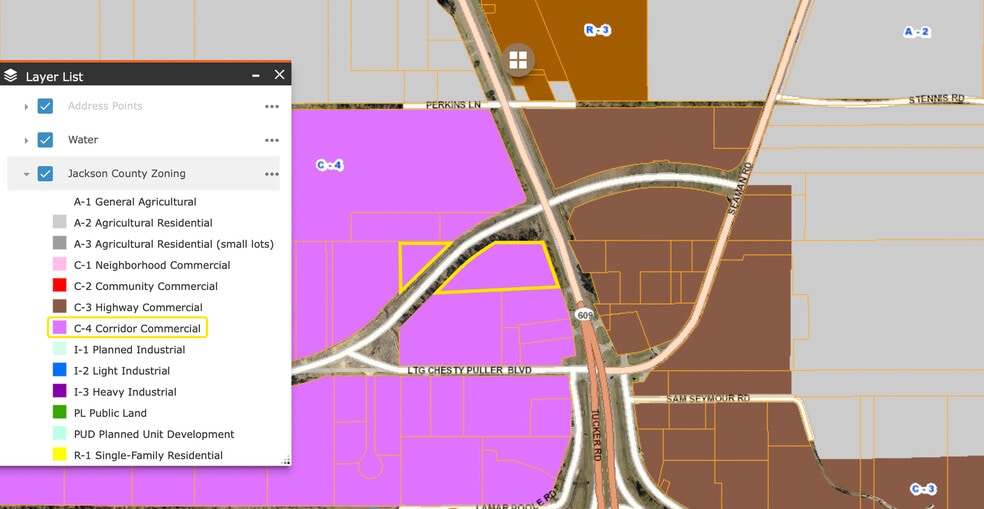984x509 pixels.
Task: Minimize the Layer List panel
Action: pyautogui.click(x=256, y=75)
